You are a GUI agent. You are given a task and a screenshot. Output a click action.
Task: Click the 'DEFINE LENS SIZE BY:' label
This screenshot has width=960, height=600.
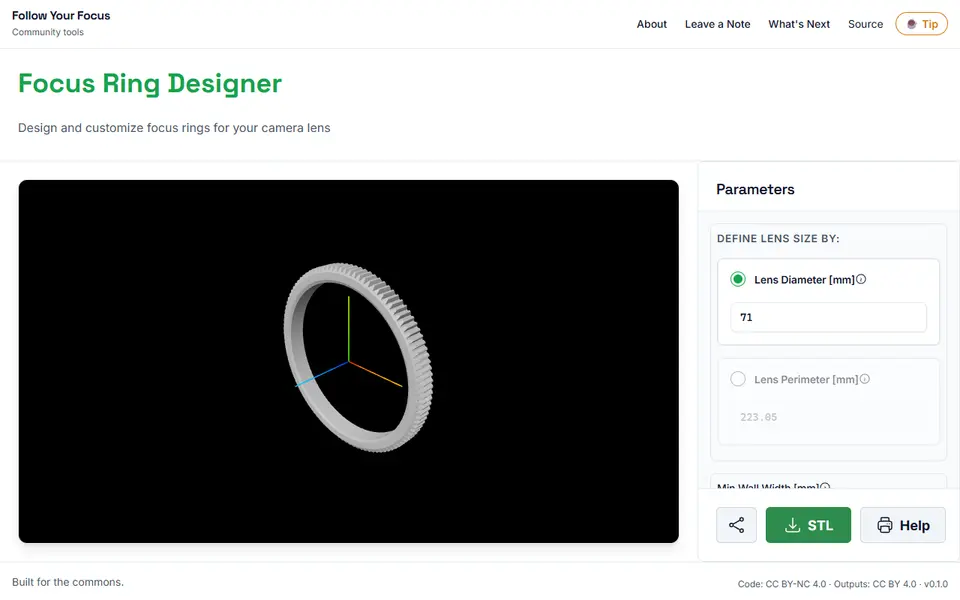click(x=778, y=238)
